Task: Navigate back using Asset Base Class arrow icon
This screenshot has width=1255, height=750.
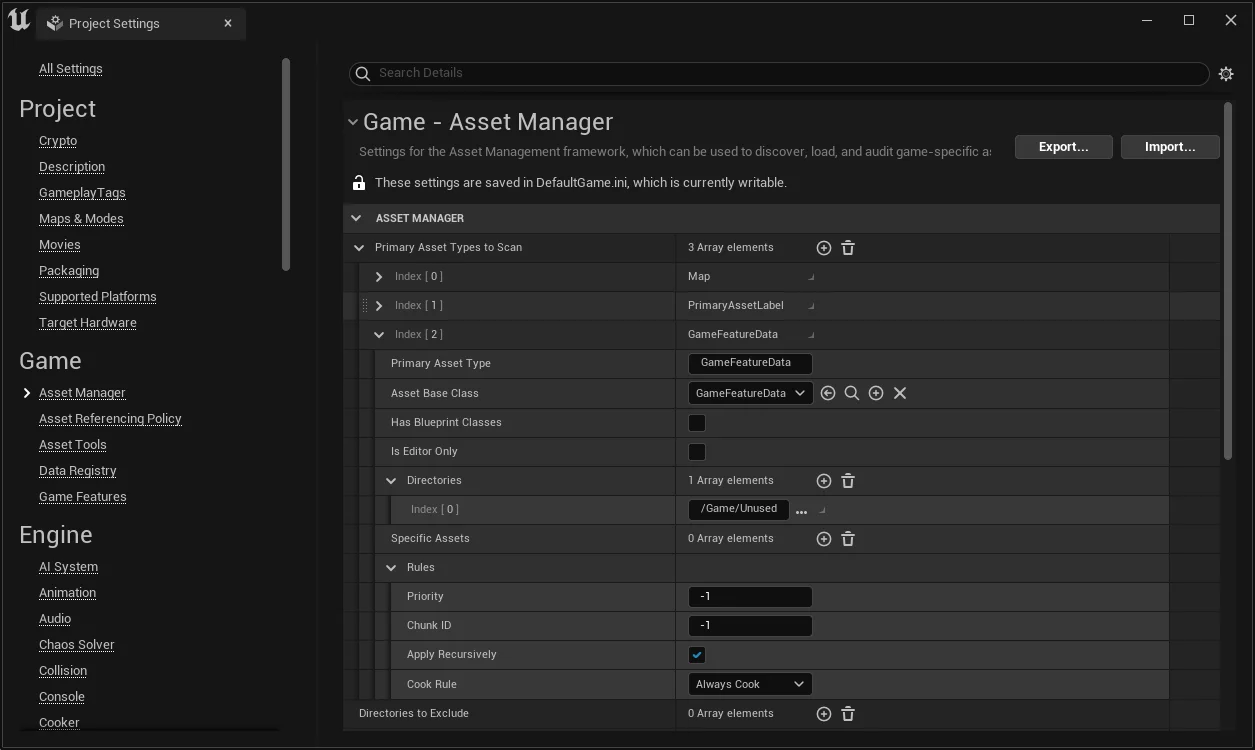Action: click(828, 394)
